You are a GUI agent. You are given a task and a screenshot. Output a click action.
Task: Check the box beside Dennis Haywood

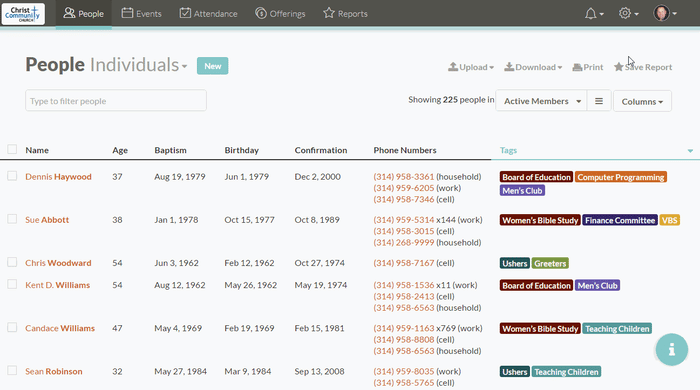(x=12, y=176)
